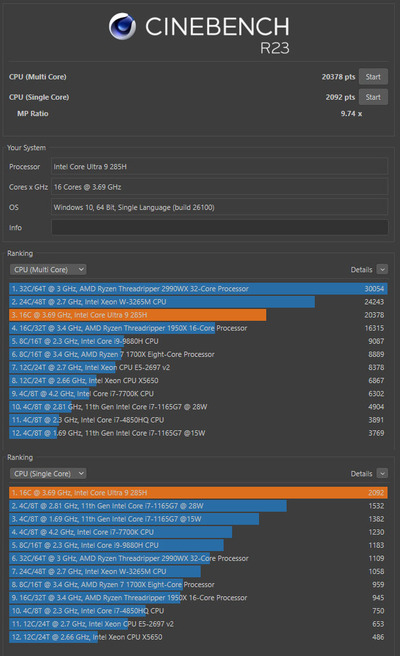Viewport: 400px width, 656px height.
Task: Click the Cinebench sphere logo icon
Action: 122,26
